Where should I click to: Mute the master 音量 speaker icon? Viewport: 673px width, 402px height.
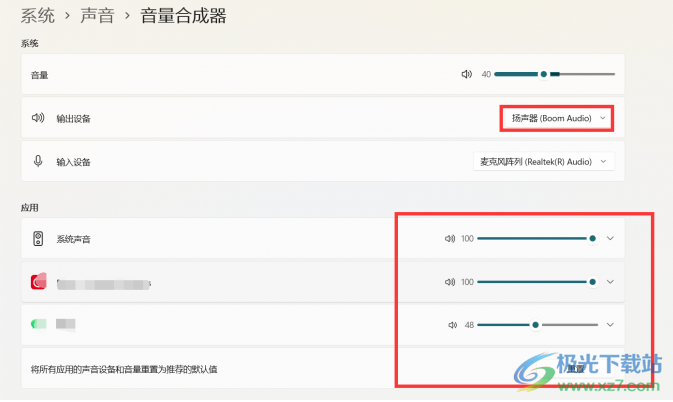click(466, 74)
